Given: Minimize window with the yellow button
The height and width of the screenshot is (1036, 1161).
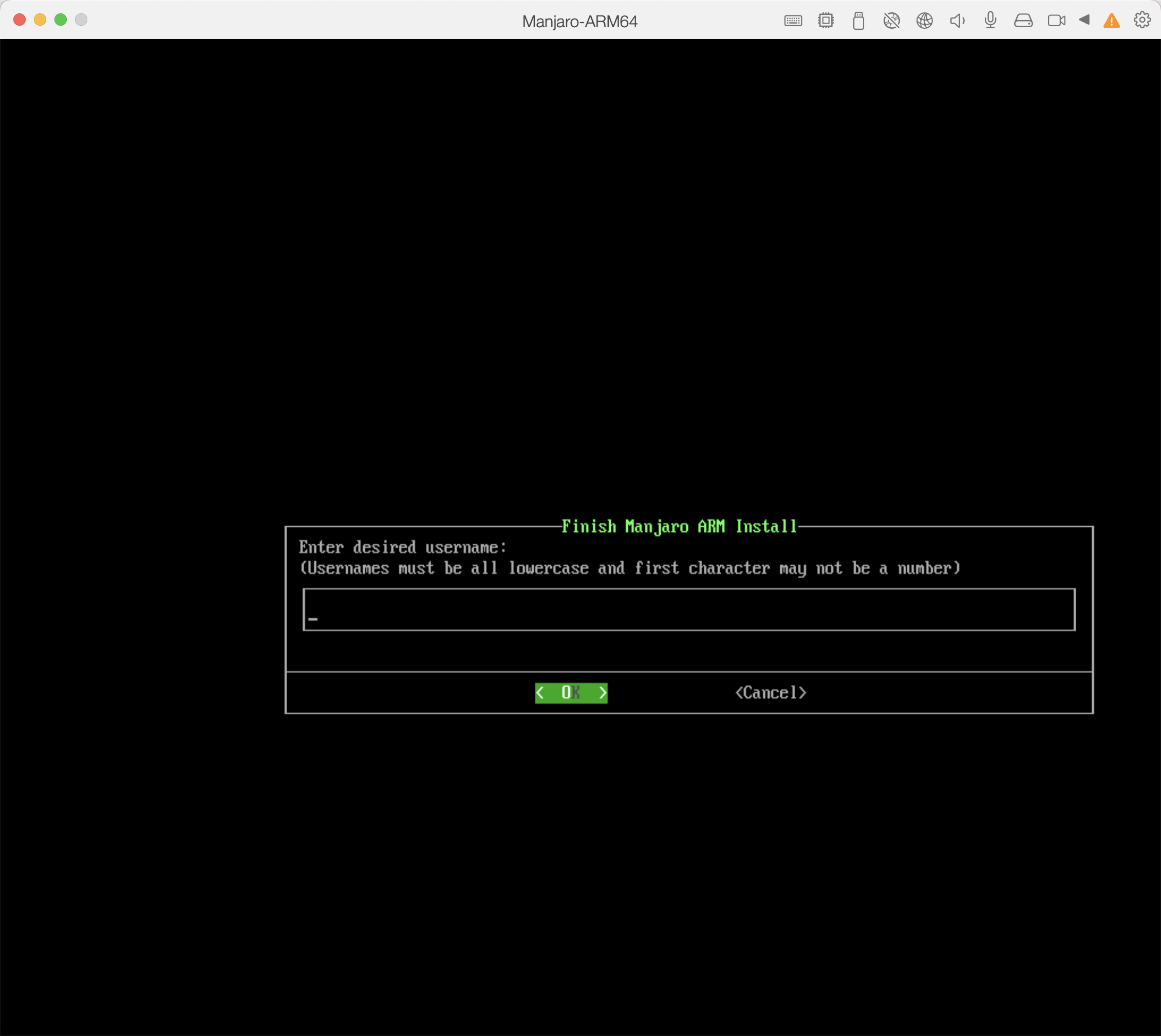Looking at the screenshot, I should click(40, 20).
